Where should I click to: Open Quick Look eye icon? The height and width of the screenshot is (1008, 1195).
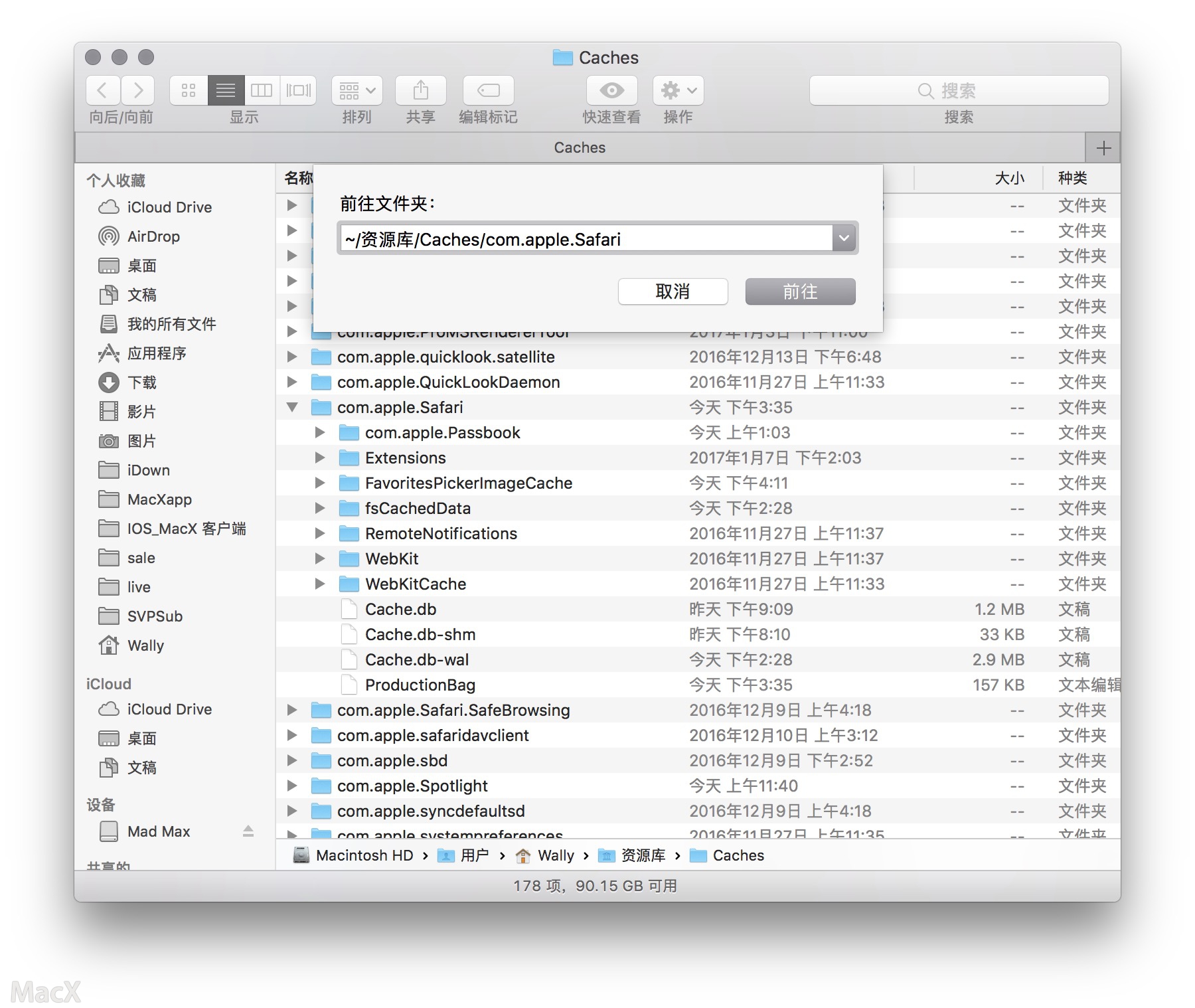tap(611, 90)
